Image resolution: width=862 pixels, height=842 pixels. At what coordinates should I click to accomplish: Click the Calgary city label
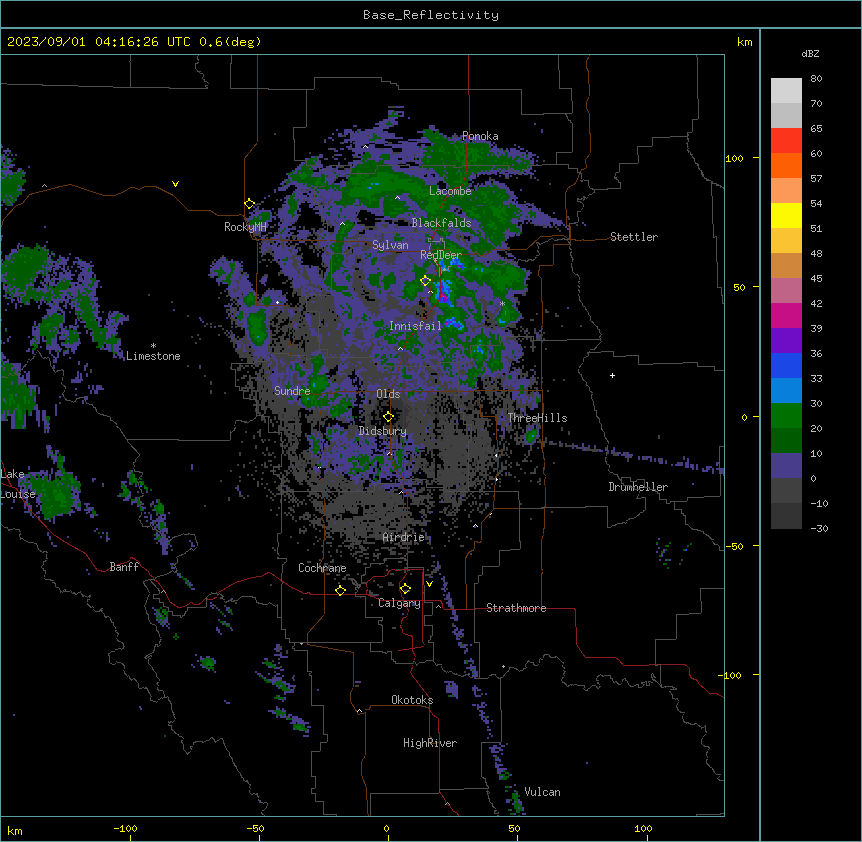(399, 603)
